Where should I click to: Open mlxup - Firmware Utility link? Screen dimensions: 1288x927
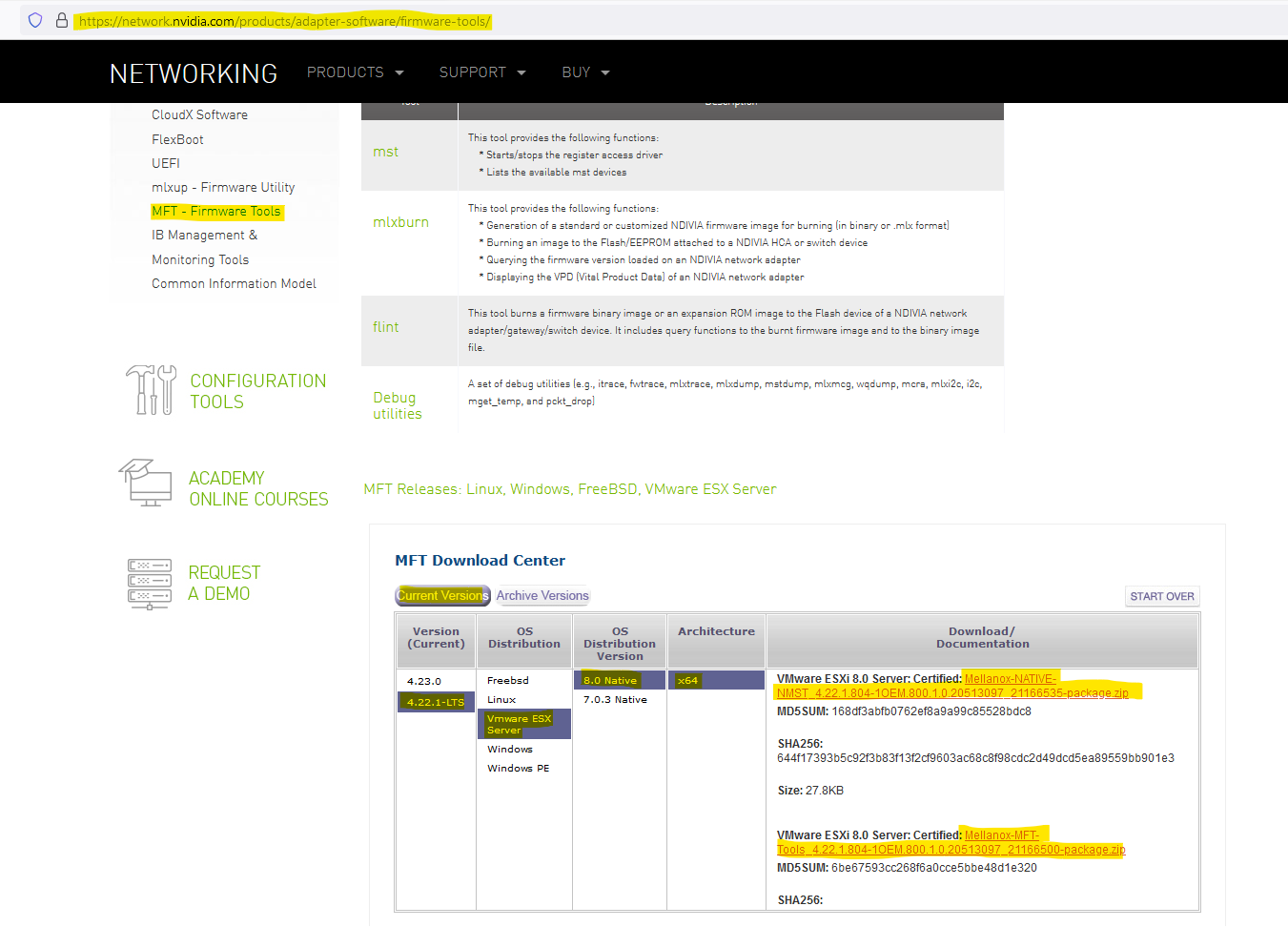pos(223,187)
